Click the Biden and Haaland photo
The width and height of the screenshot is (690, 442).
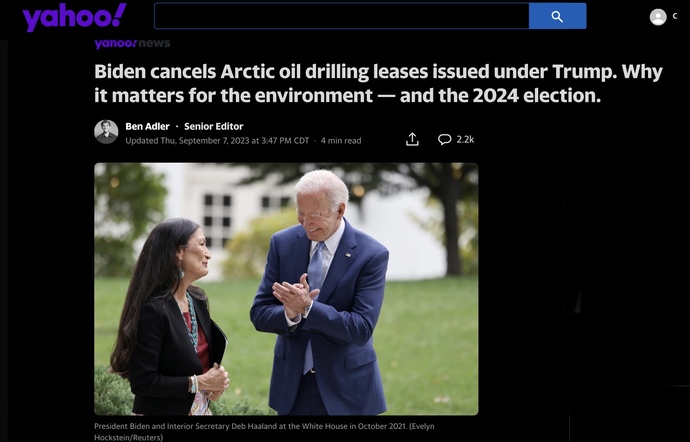coord(286,289)
